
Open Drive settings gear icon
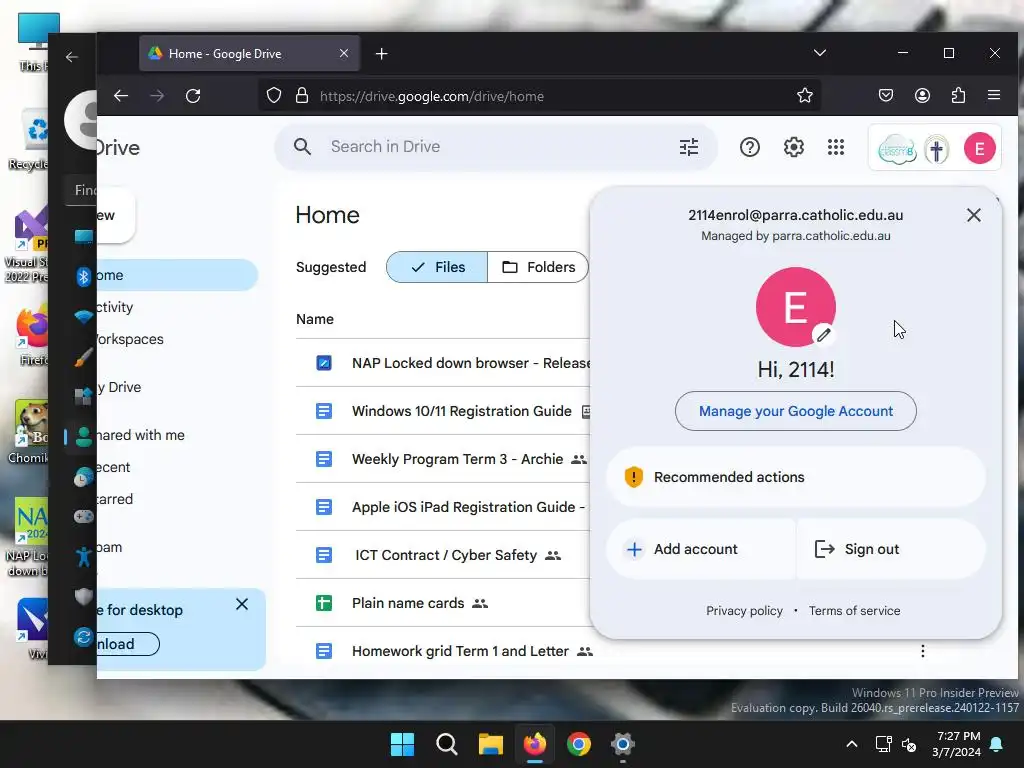click(x=793, y=147)
